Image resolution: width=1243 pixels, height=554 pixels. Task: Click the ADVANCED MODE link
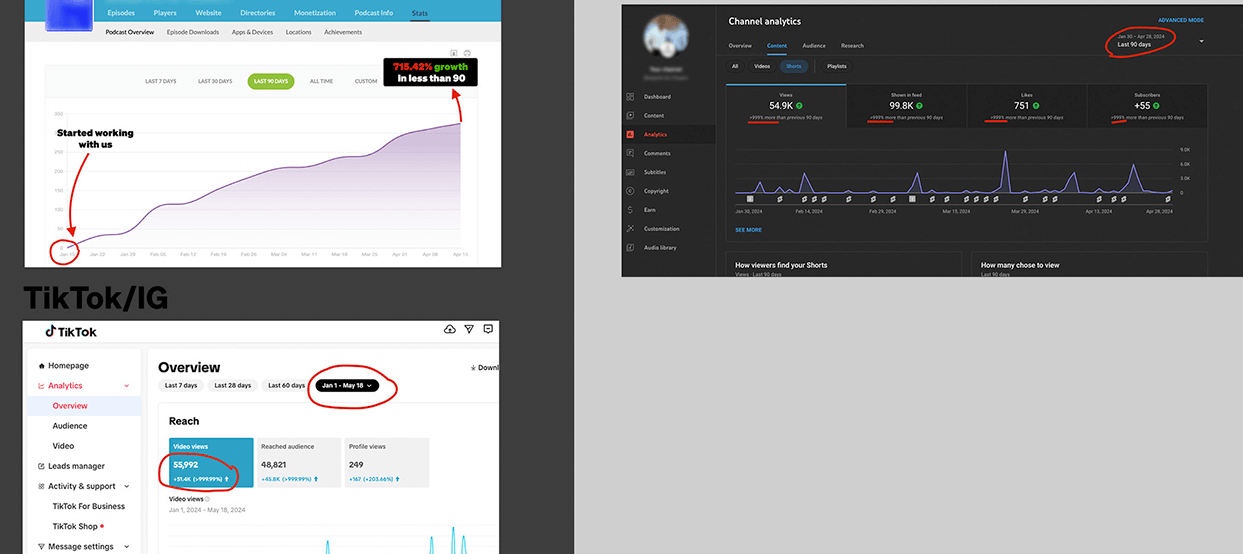1180,20
